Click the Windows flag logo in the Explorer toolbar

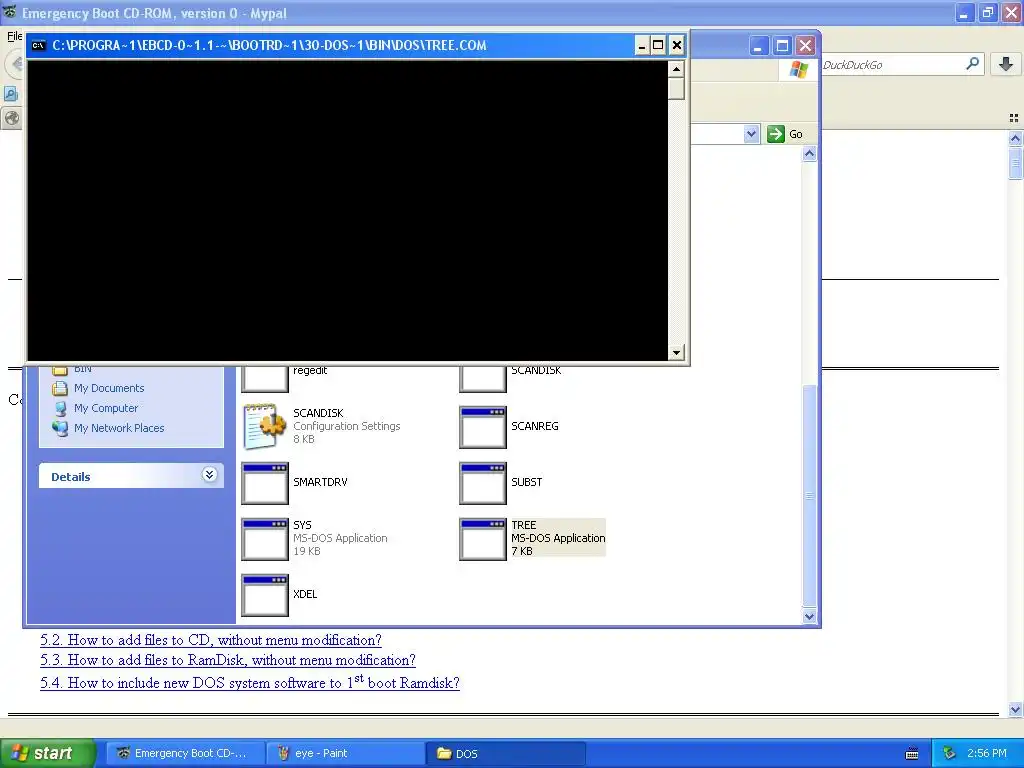pyautogui.click(x=798, y=69)
